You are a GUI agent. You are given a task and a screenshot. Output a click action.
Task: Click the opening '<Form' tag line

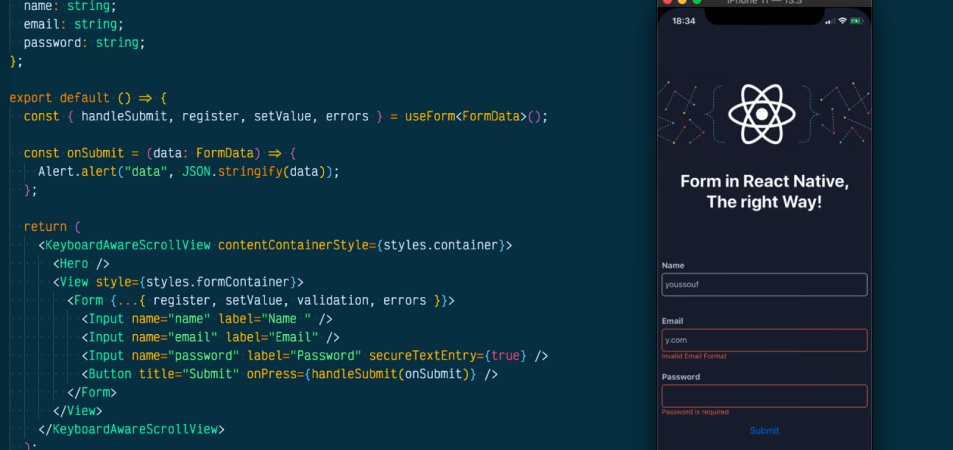[261, 300]
